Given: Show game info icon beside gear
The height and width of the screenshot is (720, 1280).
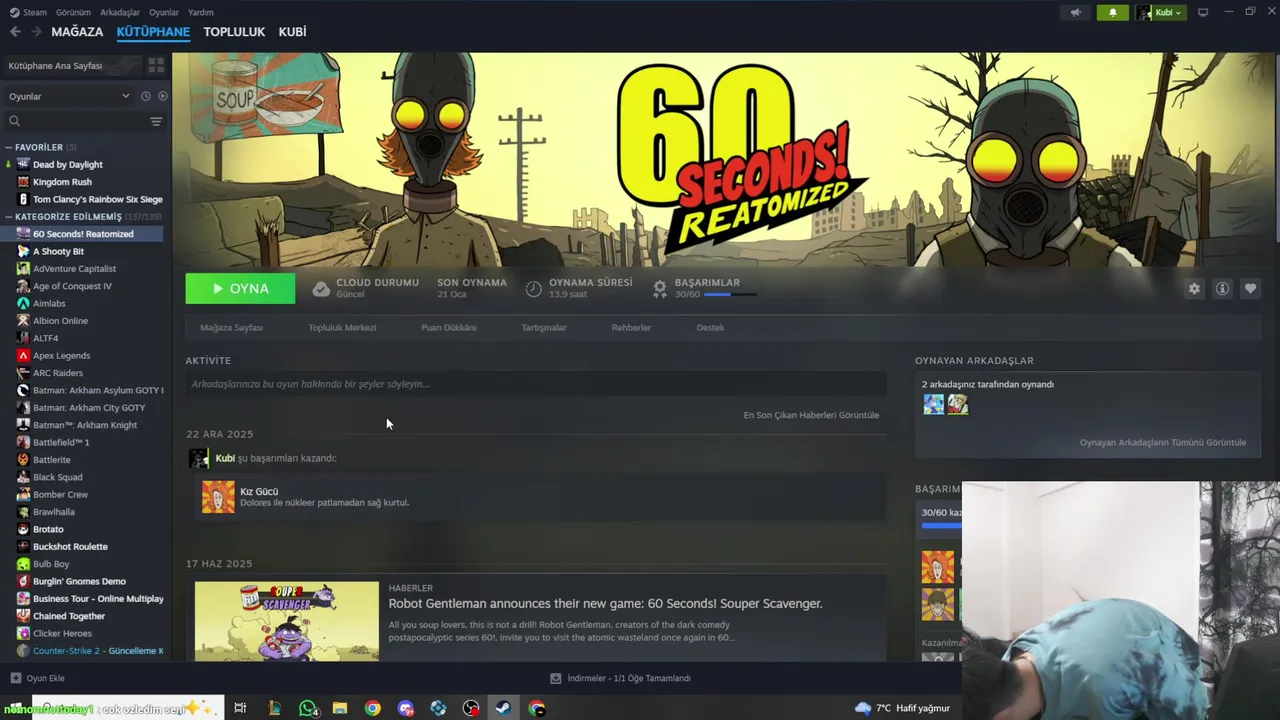Looking at the screenshot, I should (x=1222, y=288).
